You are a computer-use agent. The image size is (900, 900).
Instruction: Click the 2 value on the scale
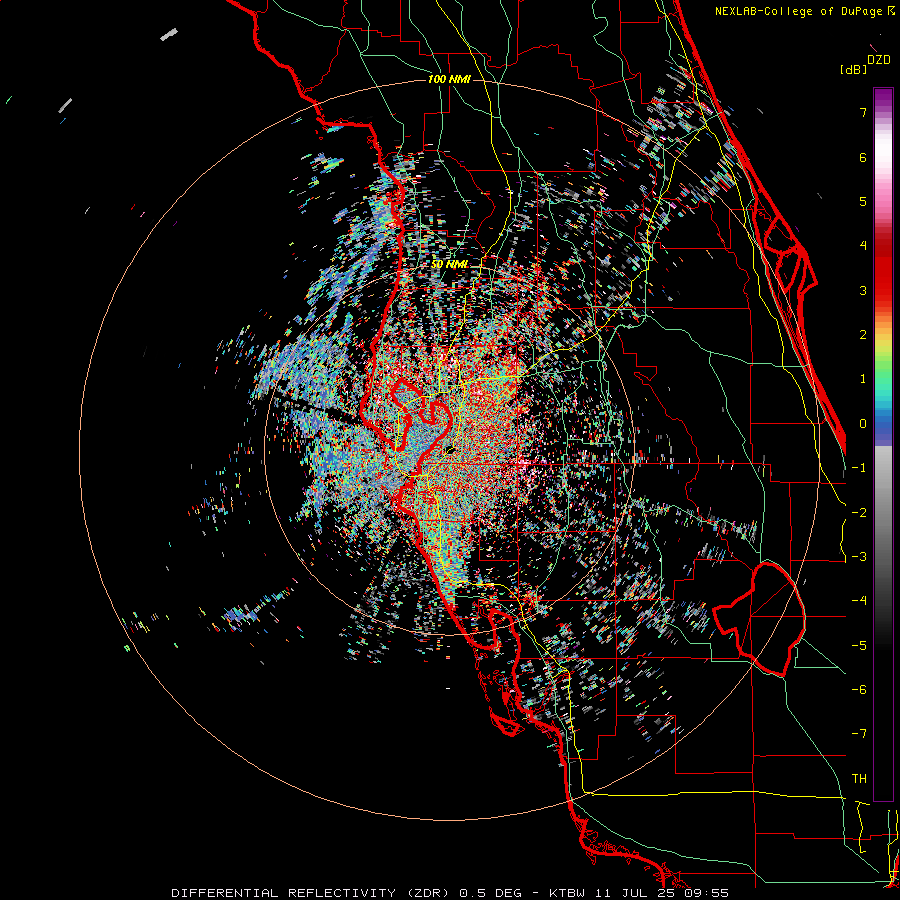pyautogui.click(x=863, y=335)
